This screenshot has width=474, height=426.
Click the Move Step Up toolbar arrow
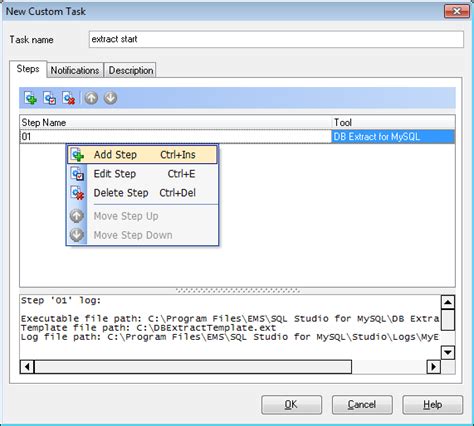91,98
